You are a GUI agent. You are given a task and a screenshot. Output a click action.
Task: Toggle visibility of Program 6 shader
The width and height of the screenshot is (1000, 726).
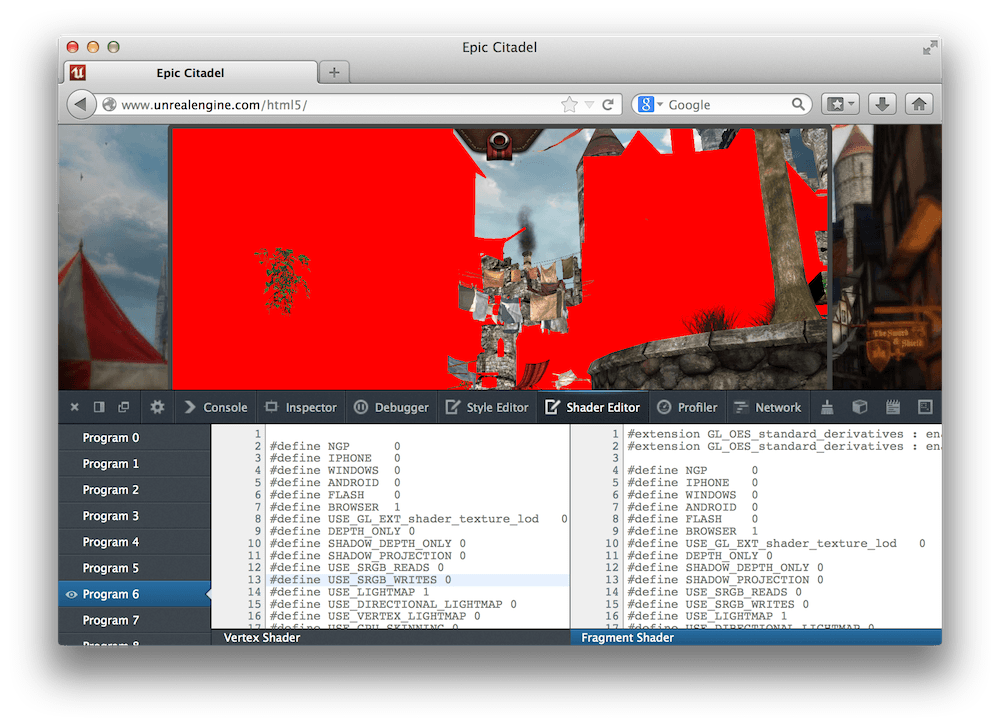[x=73, y=593]
